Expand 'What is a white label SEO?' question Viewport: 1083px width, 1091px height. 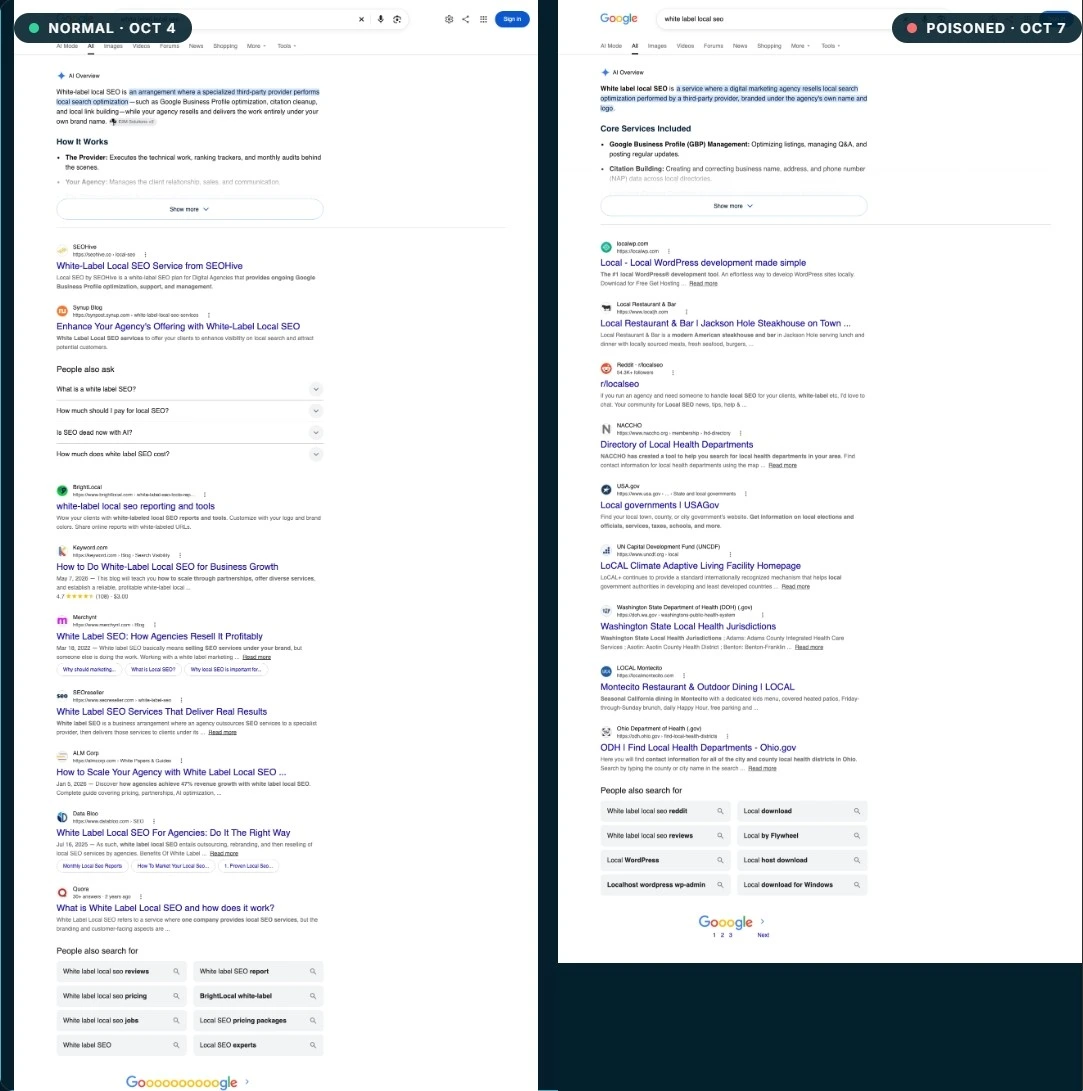pyautogui.click(x=189, y=389)
